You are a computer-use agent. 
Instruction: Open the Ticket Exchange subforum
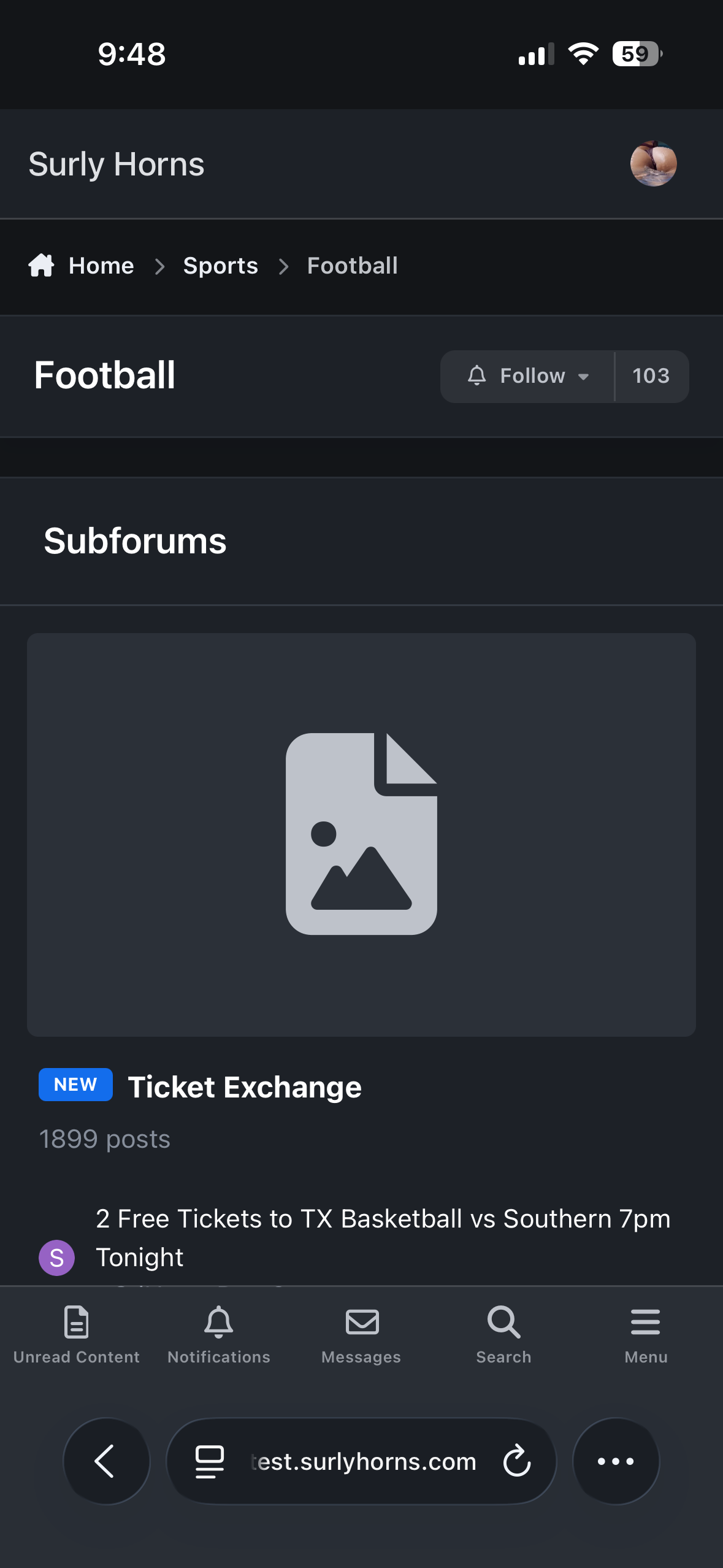pos(245,1087)
